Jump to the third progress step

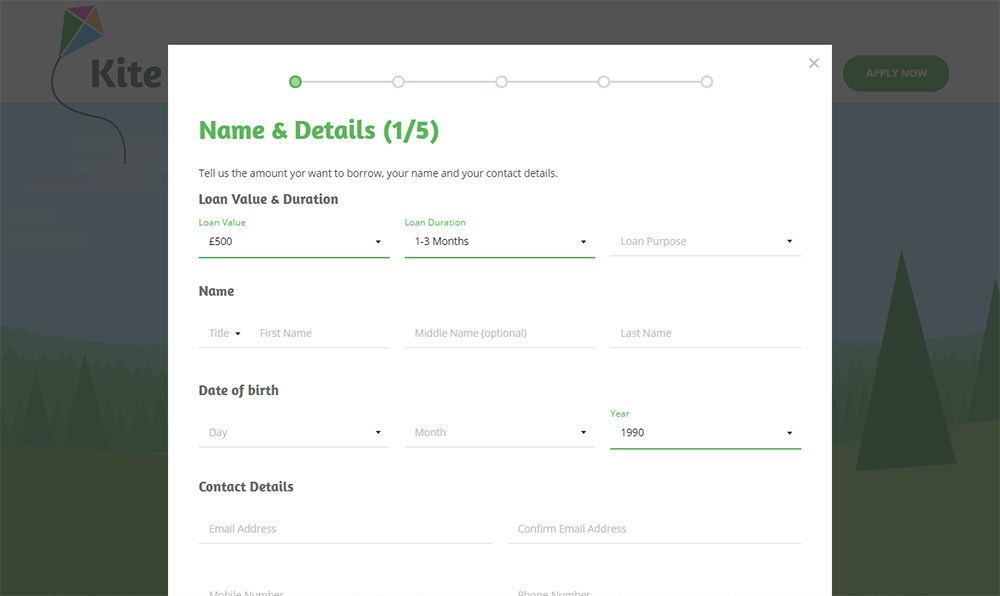501,82
